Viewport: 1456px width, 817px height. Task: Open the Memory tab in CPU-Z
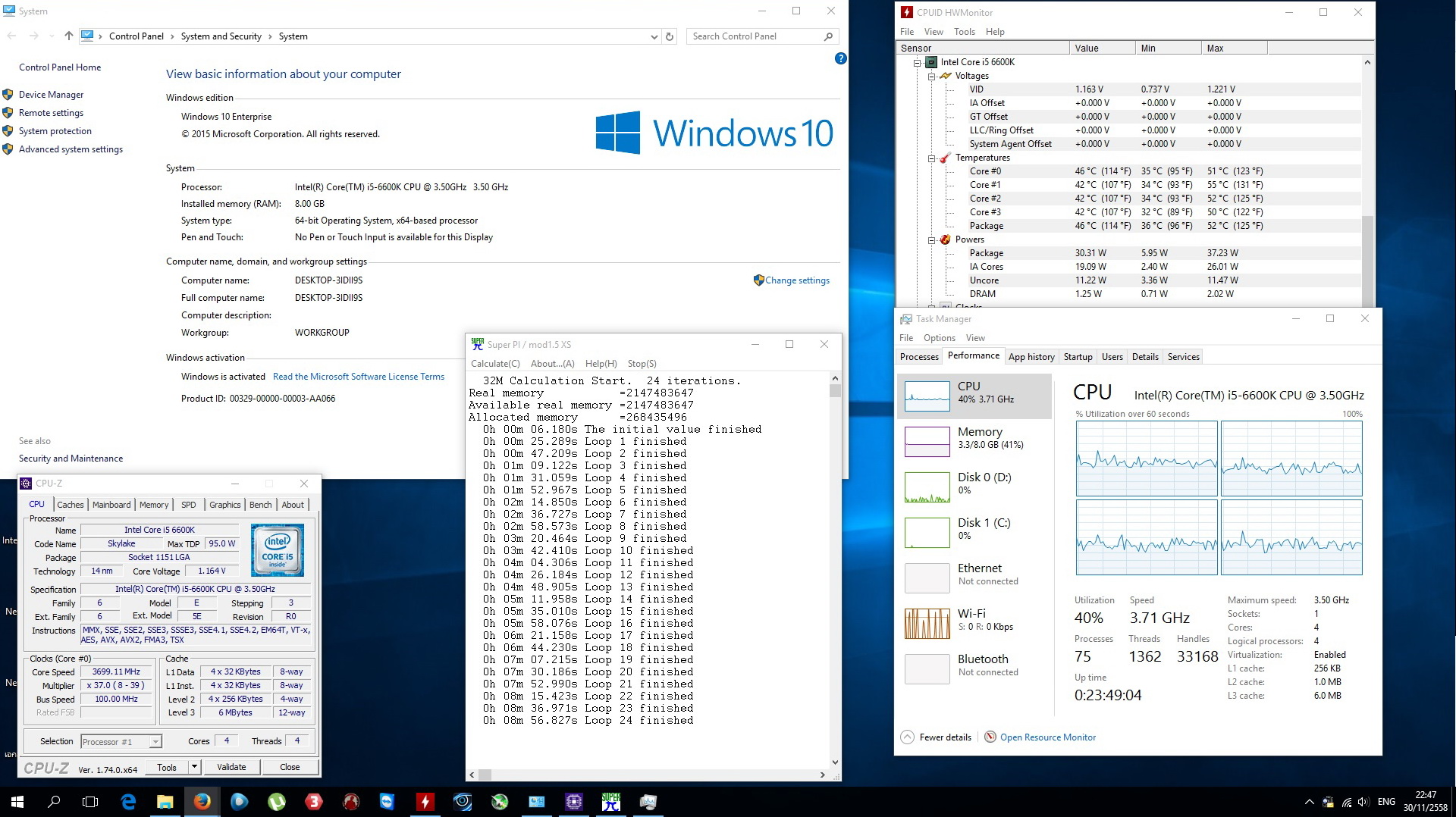point(154,505)
